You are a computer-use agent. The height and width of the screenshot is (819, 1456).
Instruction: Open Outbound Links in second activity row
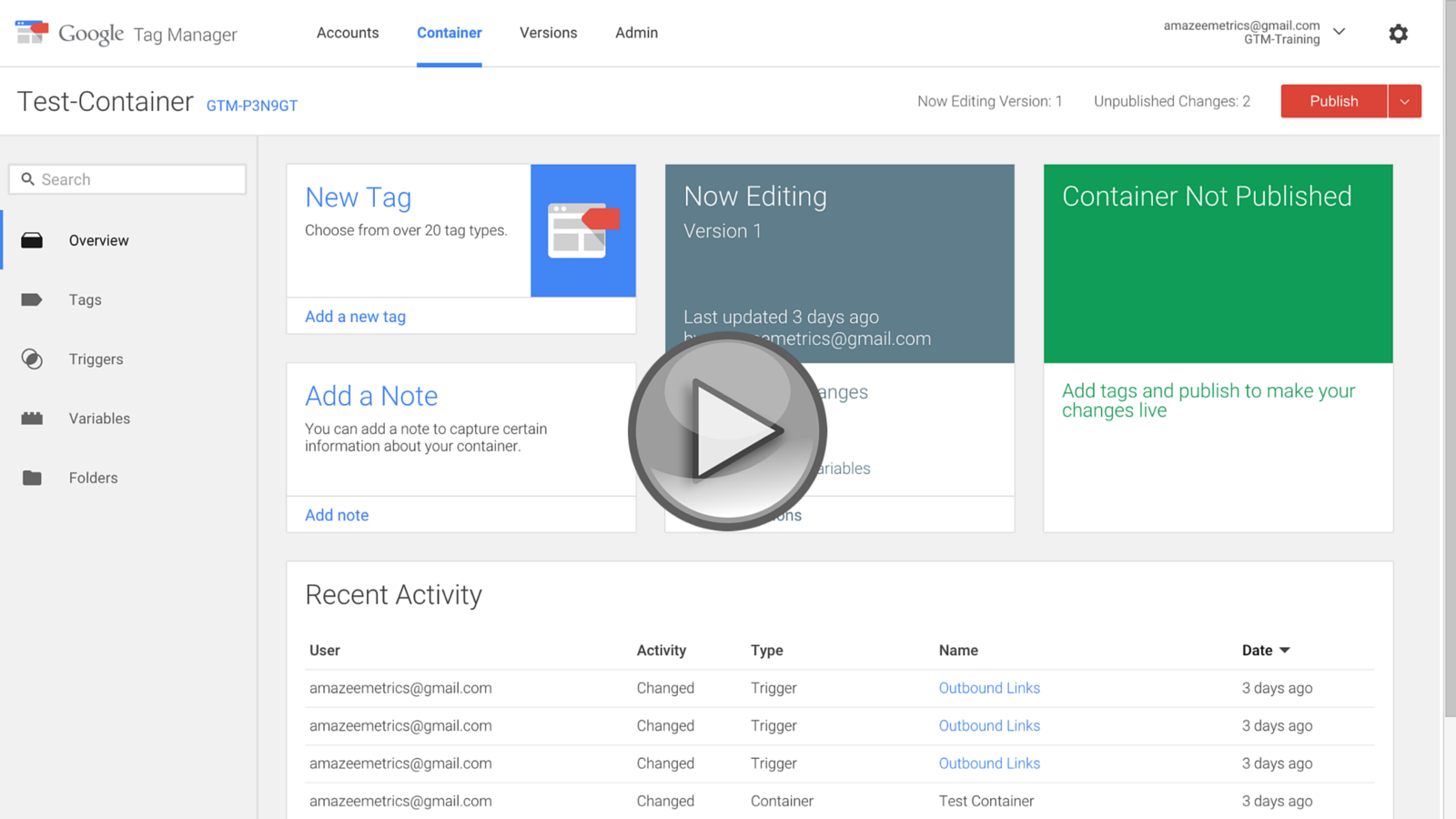(x=989, y=725)
